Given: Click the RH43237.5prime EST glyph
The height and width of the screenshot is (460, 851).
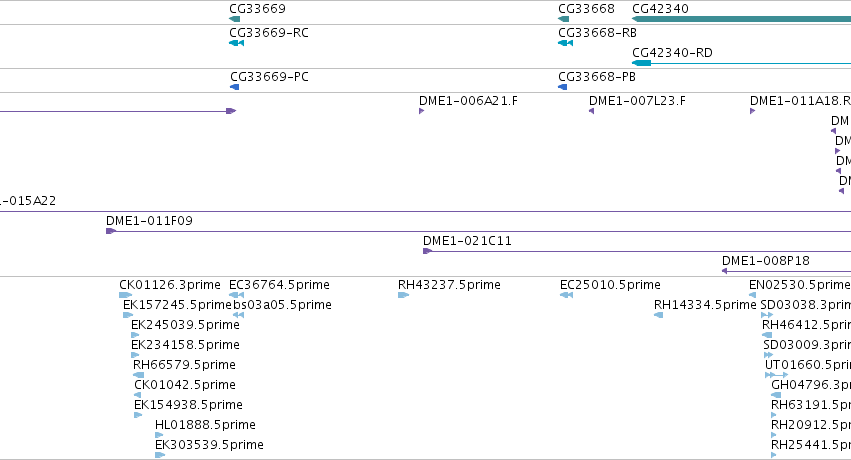Looking at the screenshot, I should tap(403, 295).
